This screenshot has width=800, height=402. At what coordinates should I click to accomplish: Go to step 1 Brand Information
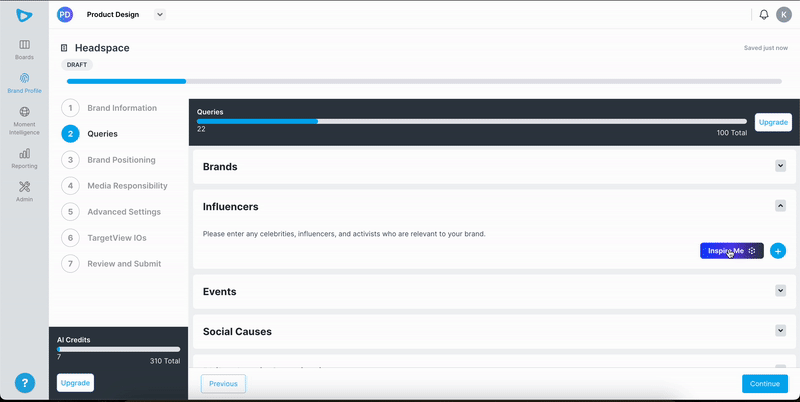pos(109,108)
